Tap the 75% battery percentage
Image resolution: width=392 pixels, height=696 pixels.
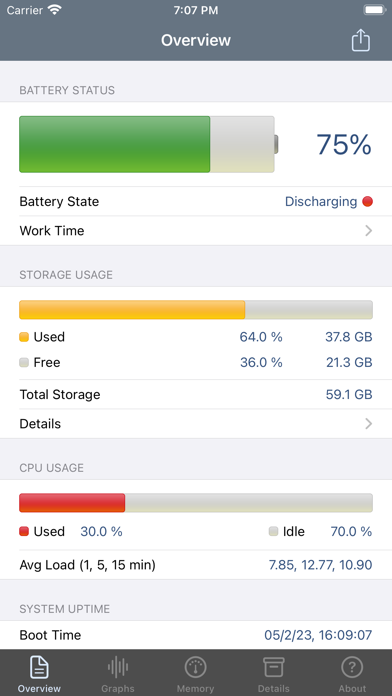(x=344, y=144)
